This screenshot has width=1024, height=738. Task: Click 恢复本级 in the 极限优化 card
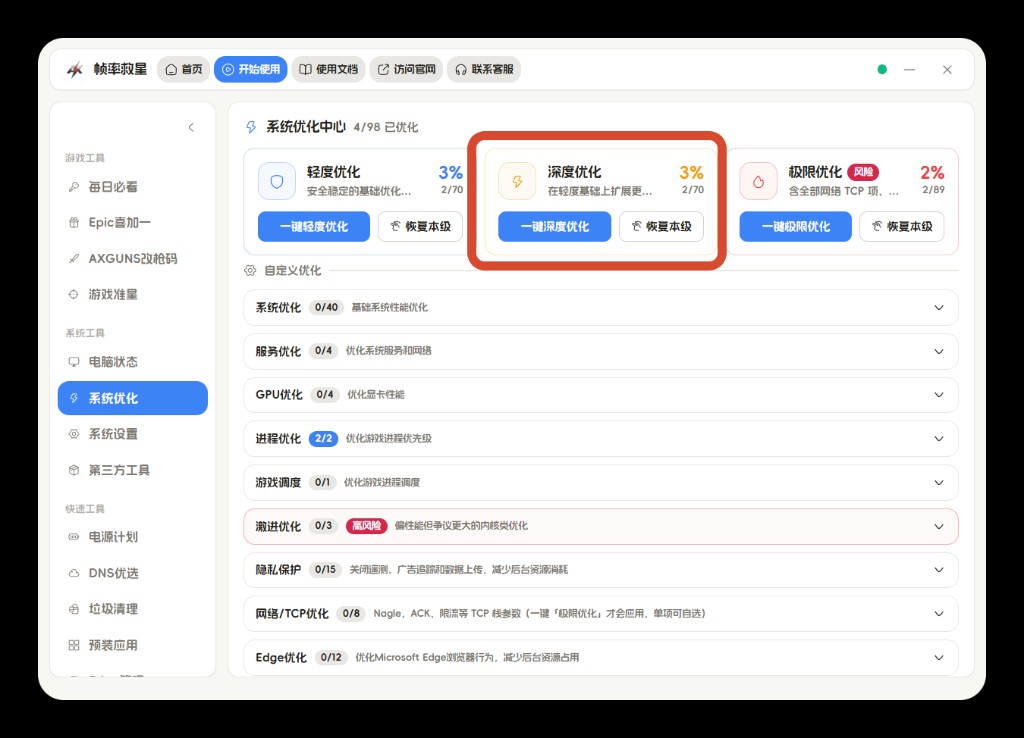coord(902,227)
